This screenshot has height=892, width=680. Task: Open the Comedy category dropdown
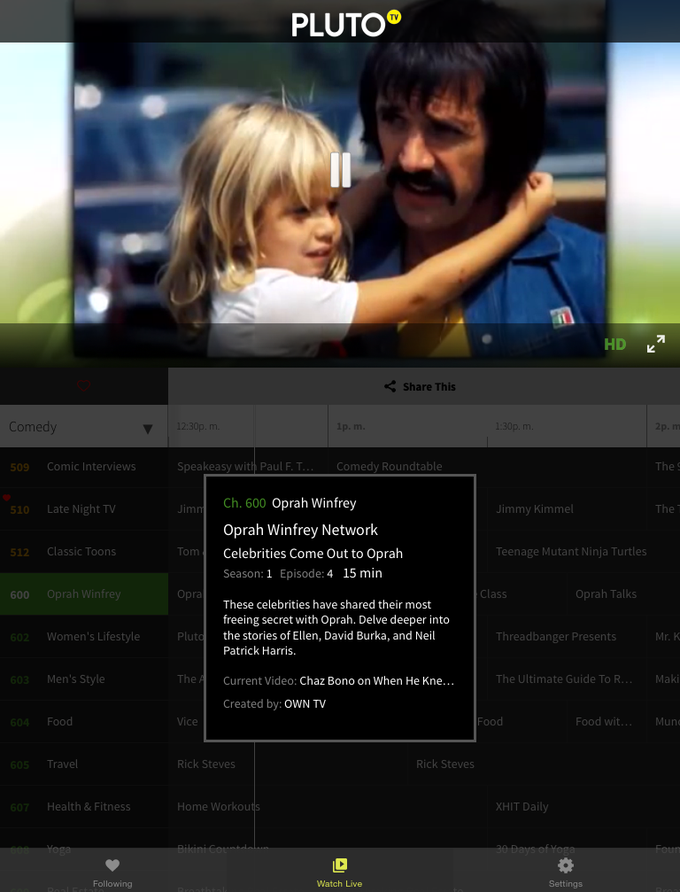(84, 427)
